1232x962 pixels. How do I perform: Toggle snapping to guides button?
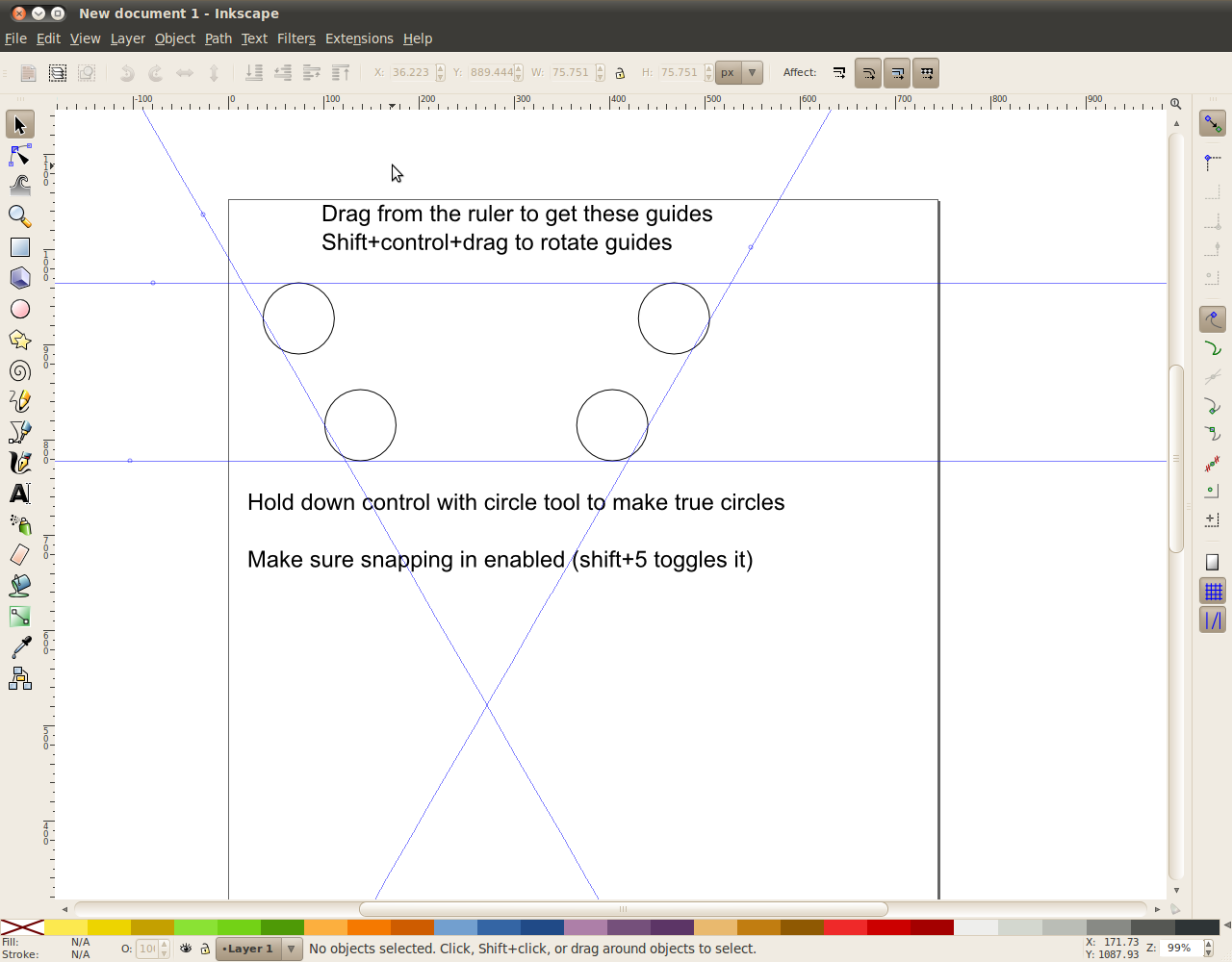point(1213,621)
